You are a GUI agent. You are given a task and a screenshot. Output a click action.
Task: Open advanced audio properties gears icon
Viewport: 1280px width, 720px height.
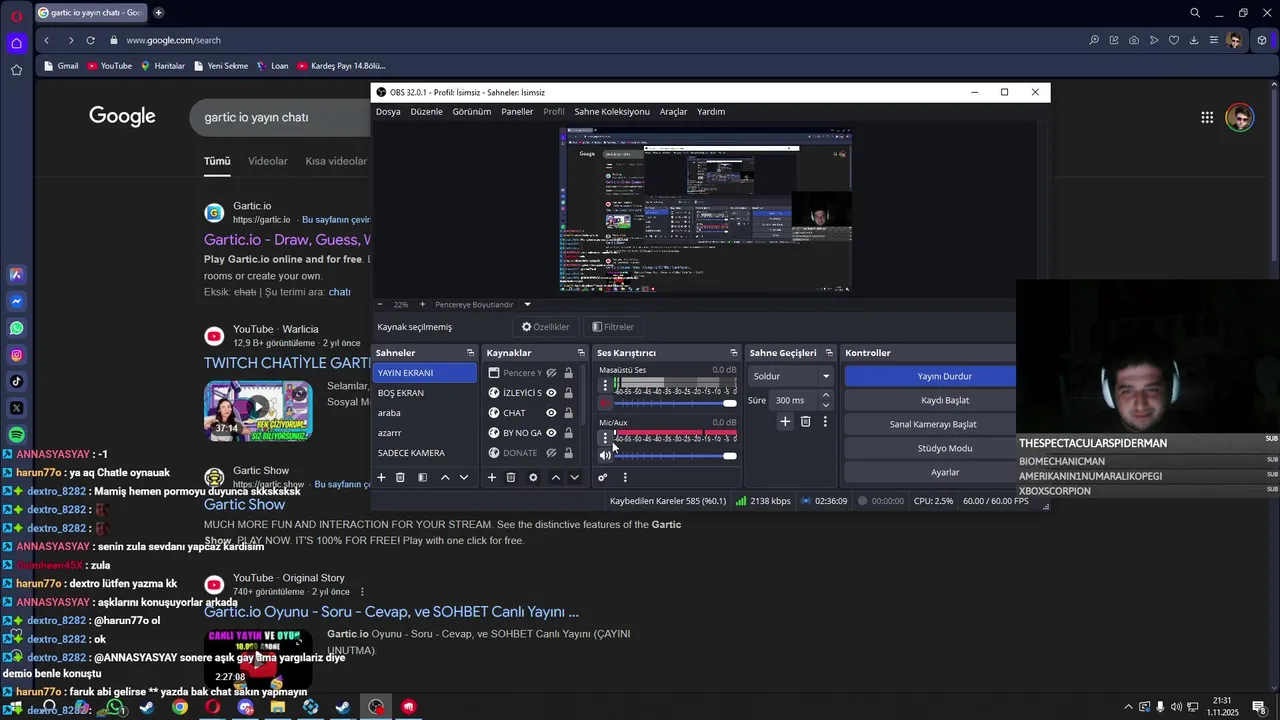point(602,478)
